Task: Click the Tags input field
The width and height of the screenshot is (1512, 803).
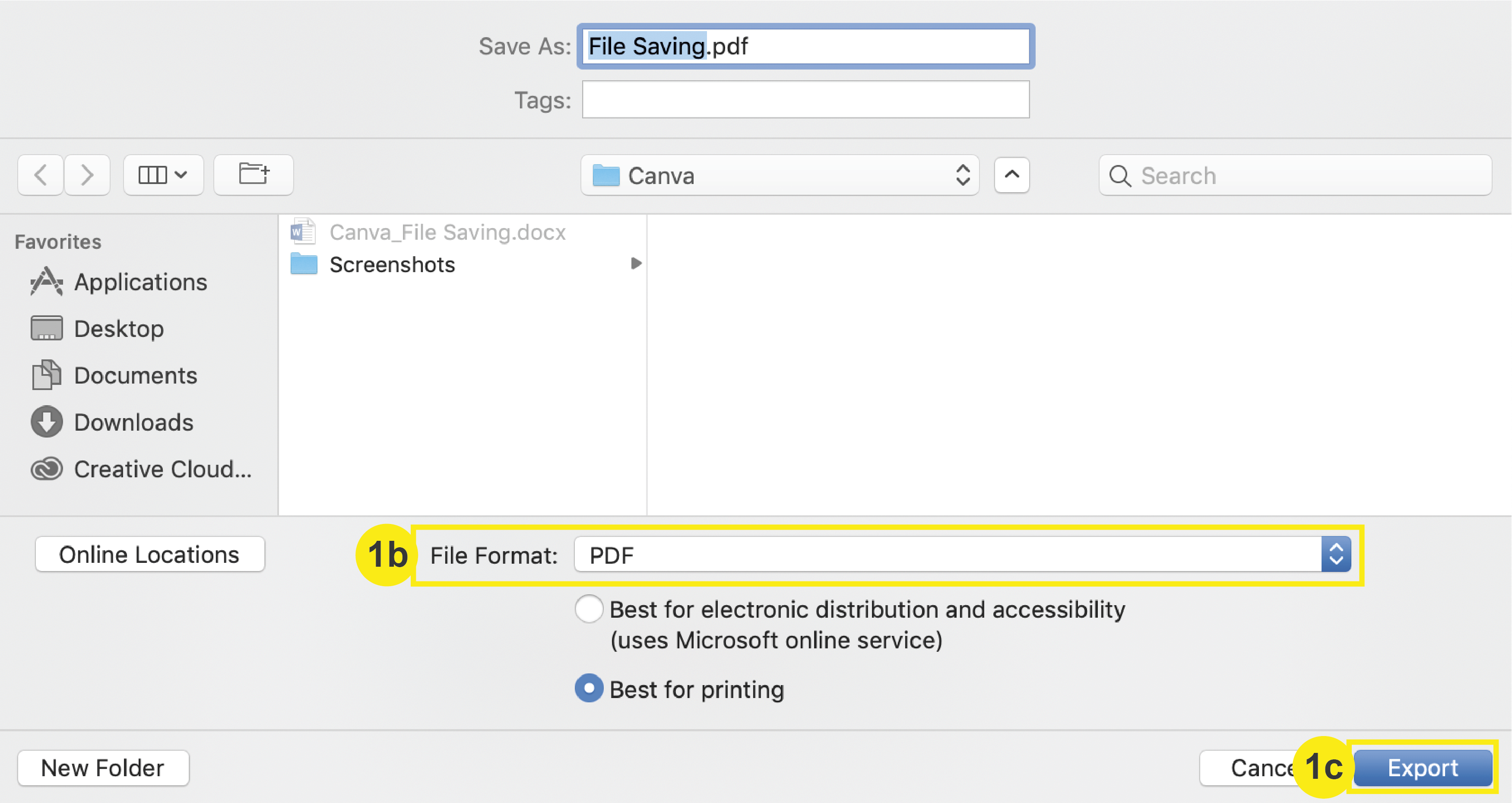Action: (805, 100)
